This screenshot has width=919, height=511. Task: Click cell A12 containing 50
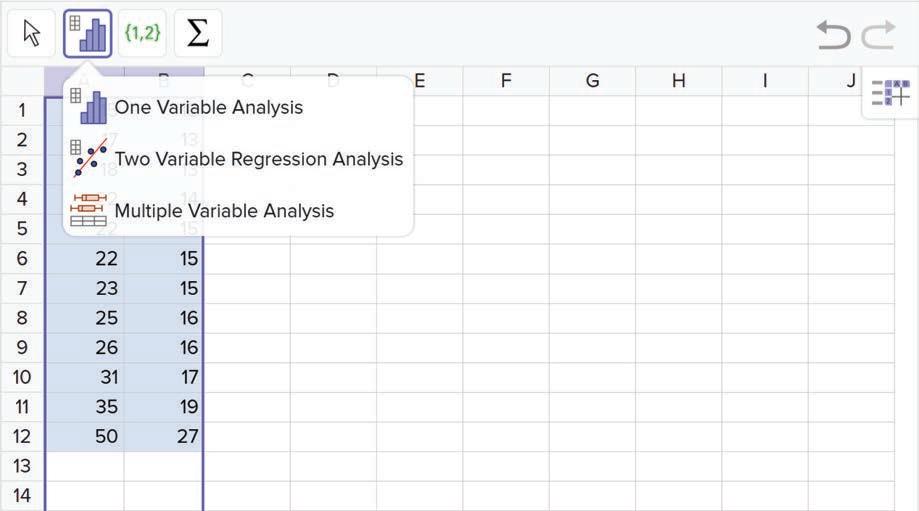click(85, 436)
